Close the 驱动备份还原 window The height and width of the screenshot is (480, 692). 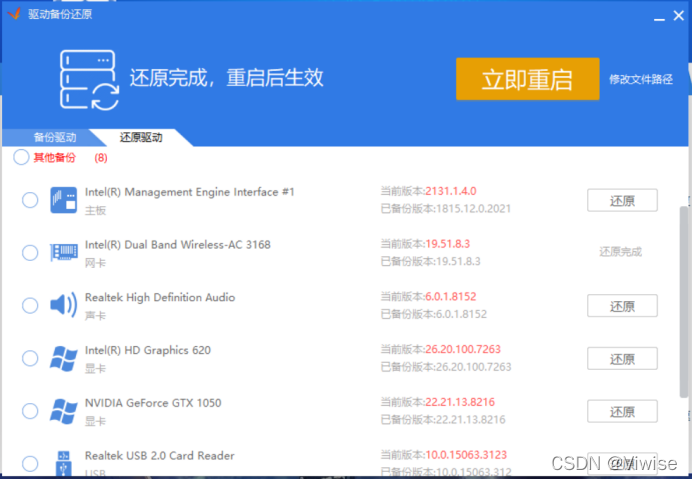click(678, 16)
